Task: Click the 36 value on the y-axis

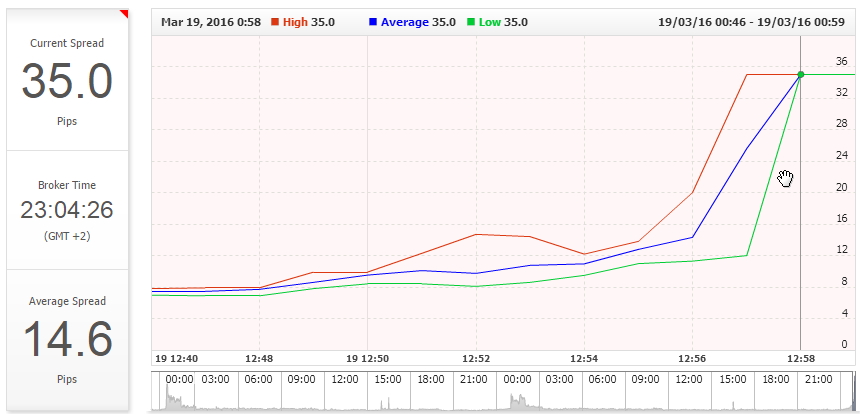Action: (x=841, y=61)
